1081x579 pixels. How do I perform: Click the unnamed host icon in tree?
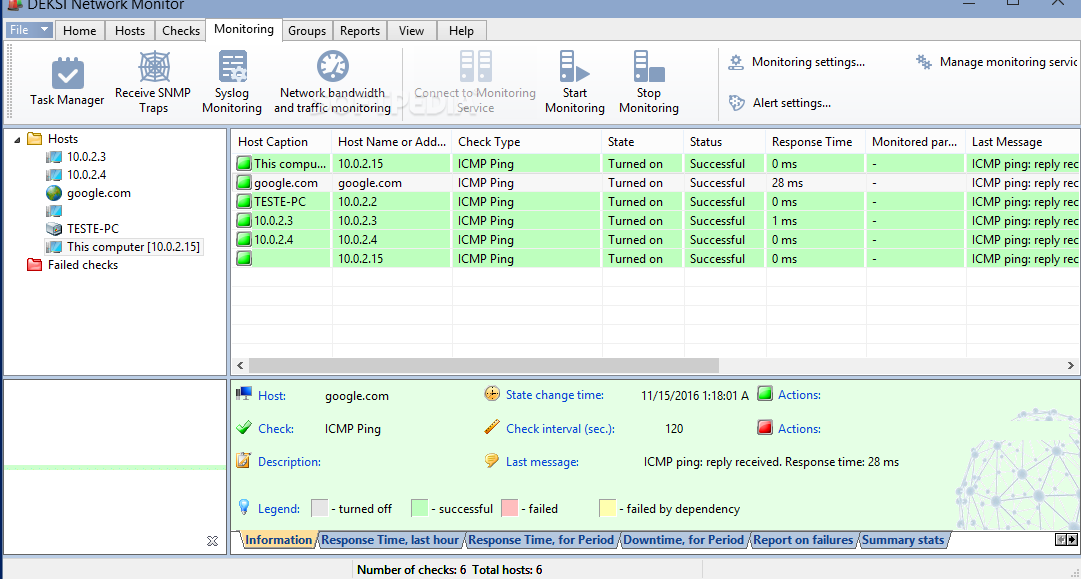54,211
